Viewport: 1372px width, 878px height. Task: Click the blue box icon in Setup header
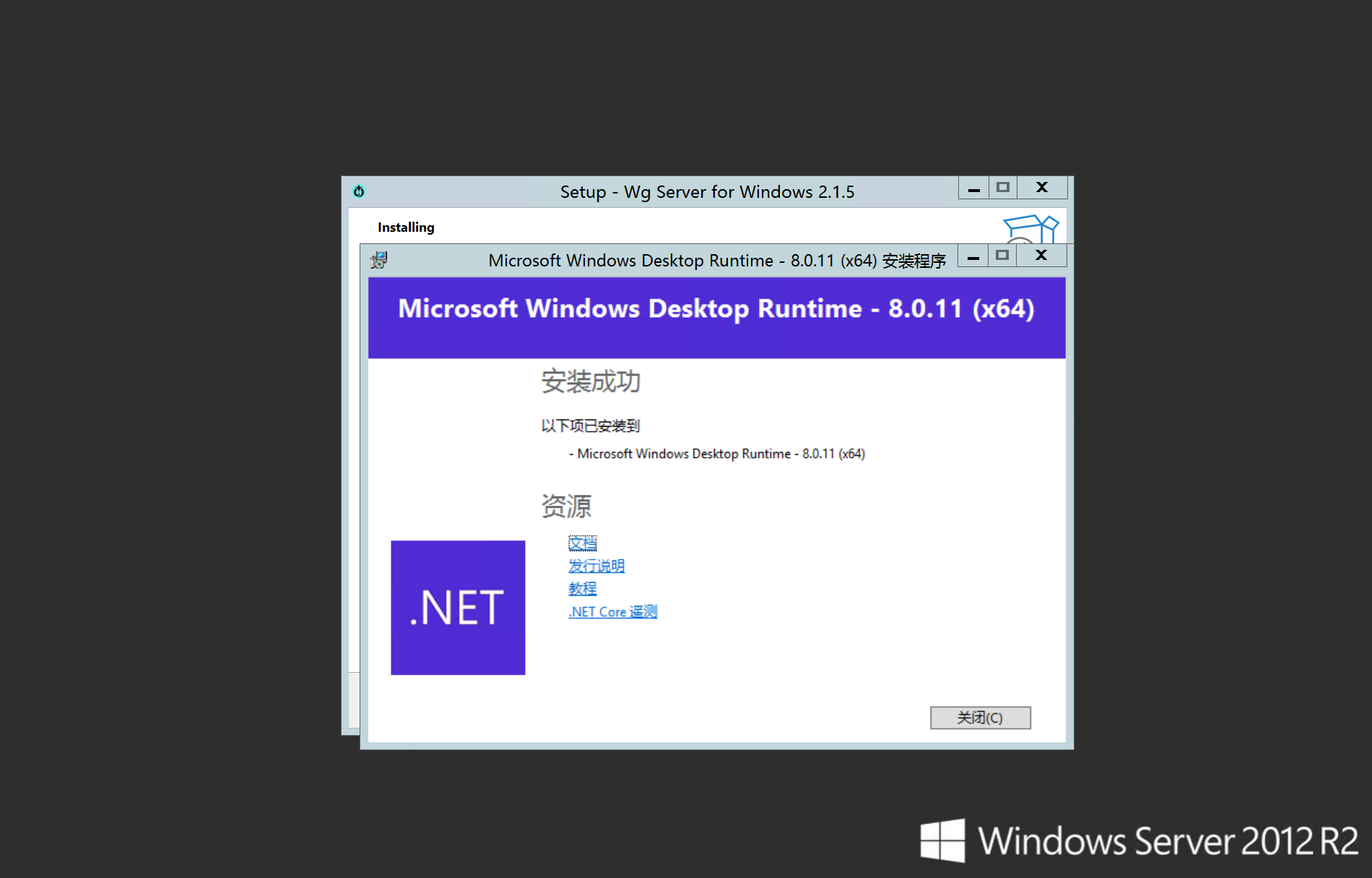[1030, 229]
